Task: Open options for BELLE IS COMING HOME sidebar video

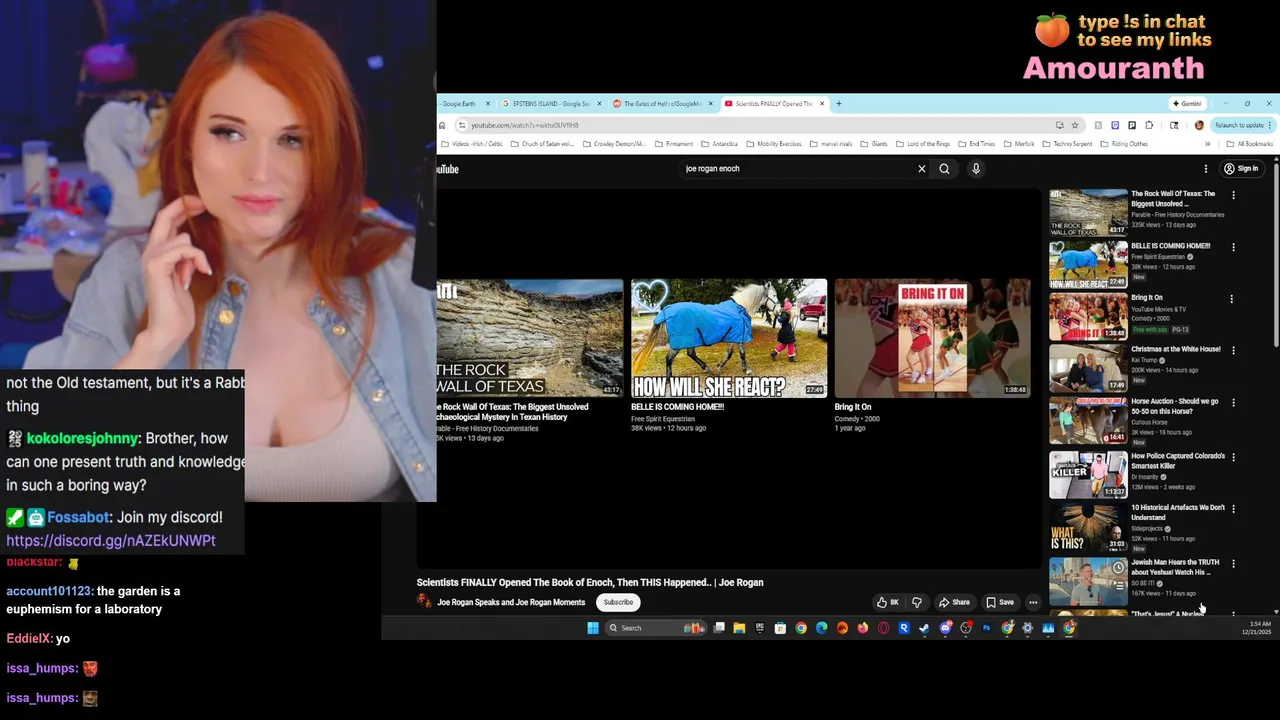Action: click(1233, 247)
